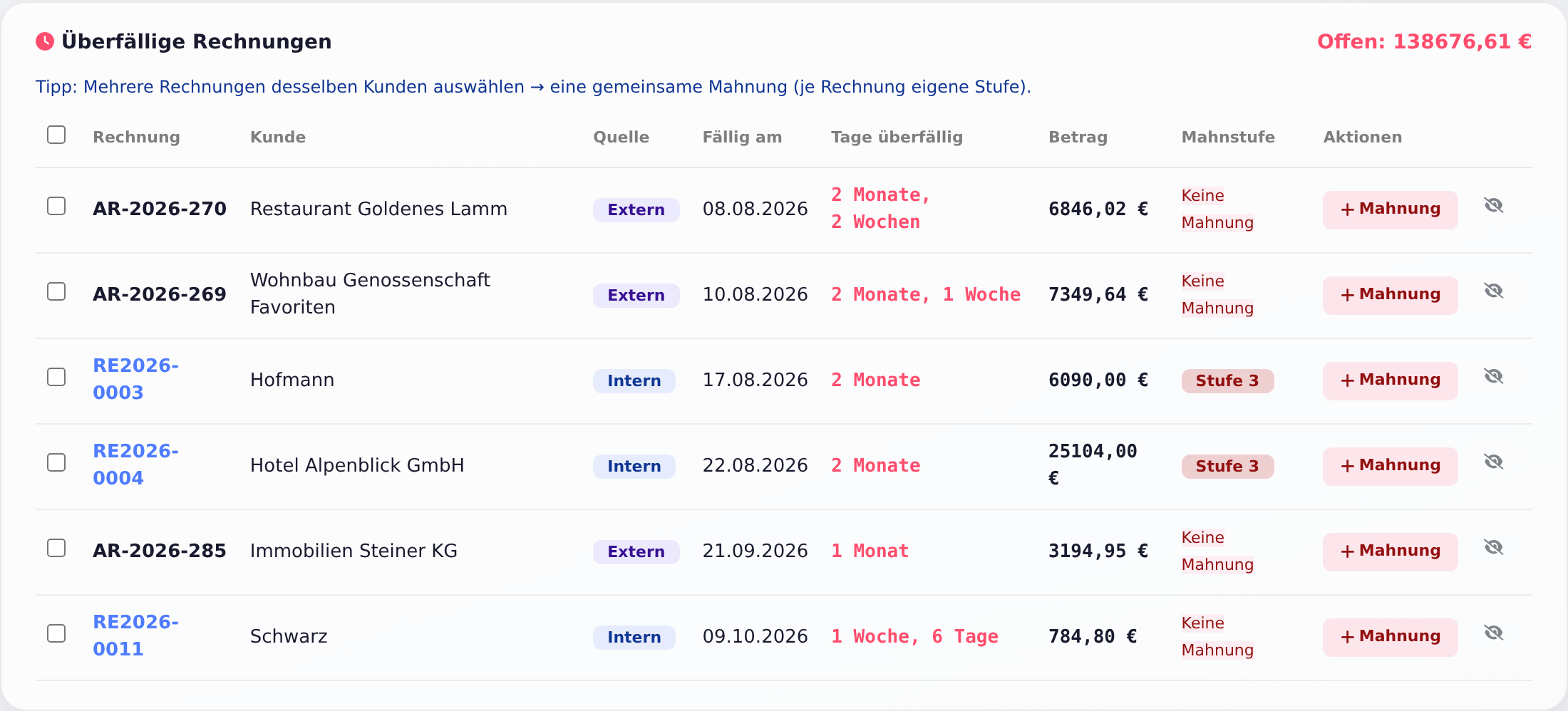
Task: Click the Fällig am column header
Action: click(x=742, y=137)
